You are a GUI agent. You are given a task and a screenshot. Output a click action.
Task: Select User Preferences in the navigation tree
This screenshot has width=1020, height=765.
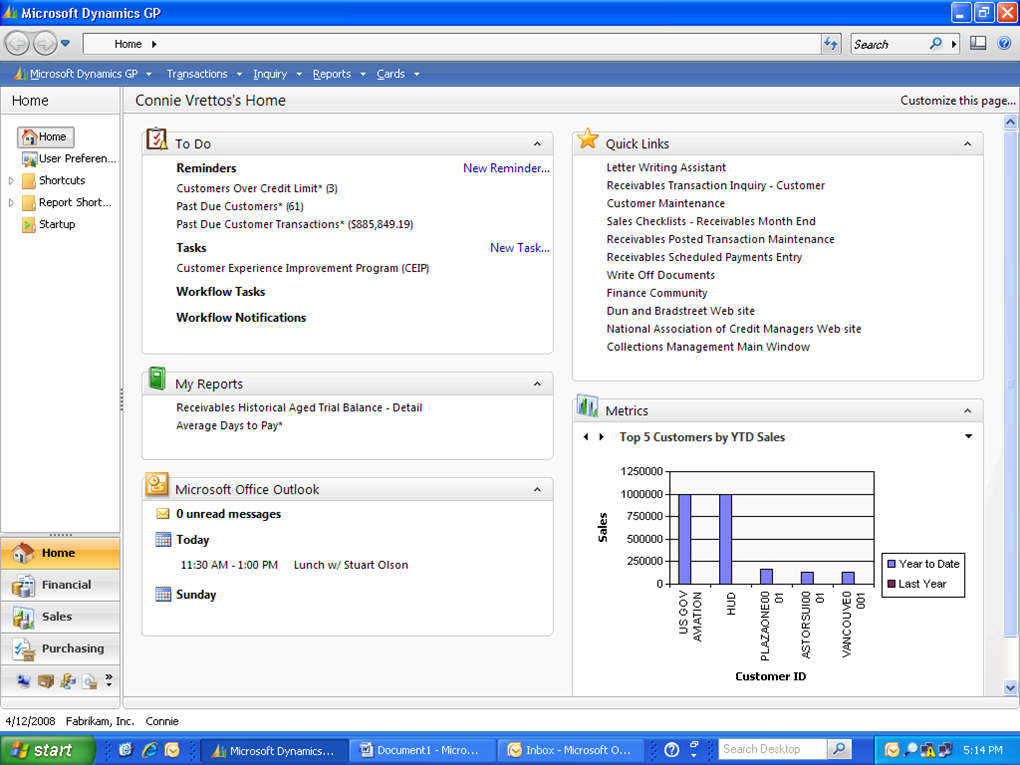coord(69,159)
